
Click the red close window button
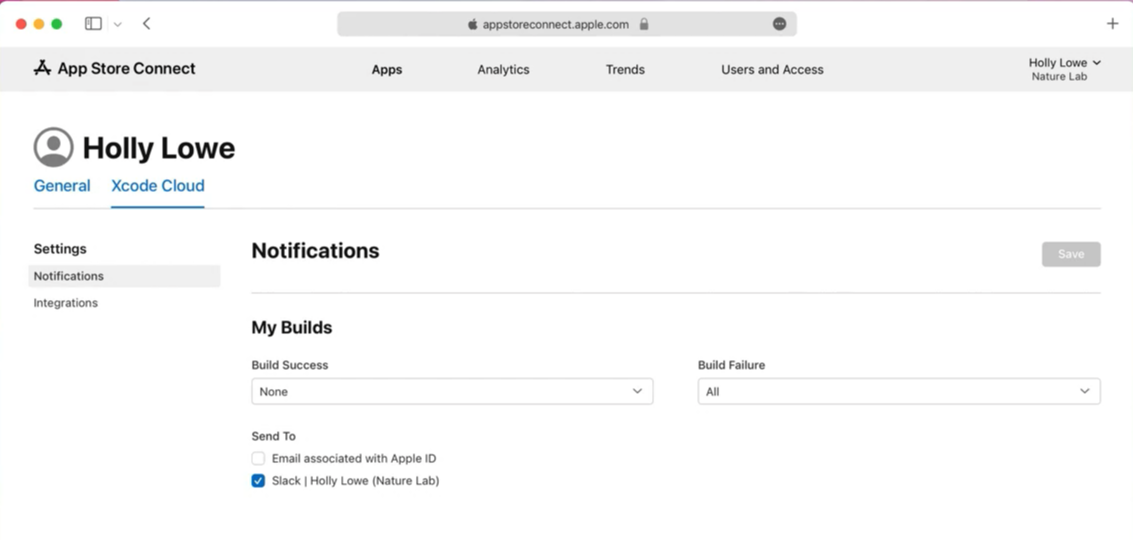21,24
